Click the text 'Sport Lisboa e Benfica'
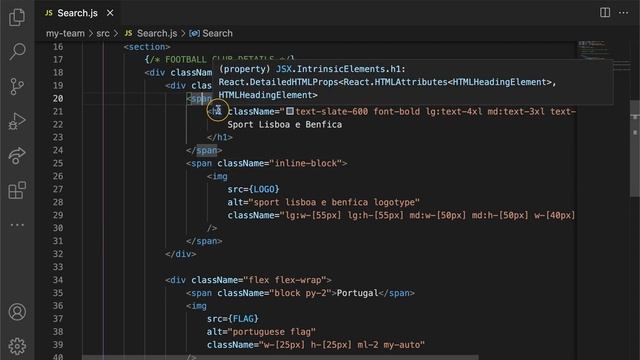The image size is (640, 360). coord(284,124)
